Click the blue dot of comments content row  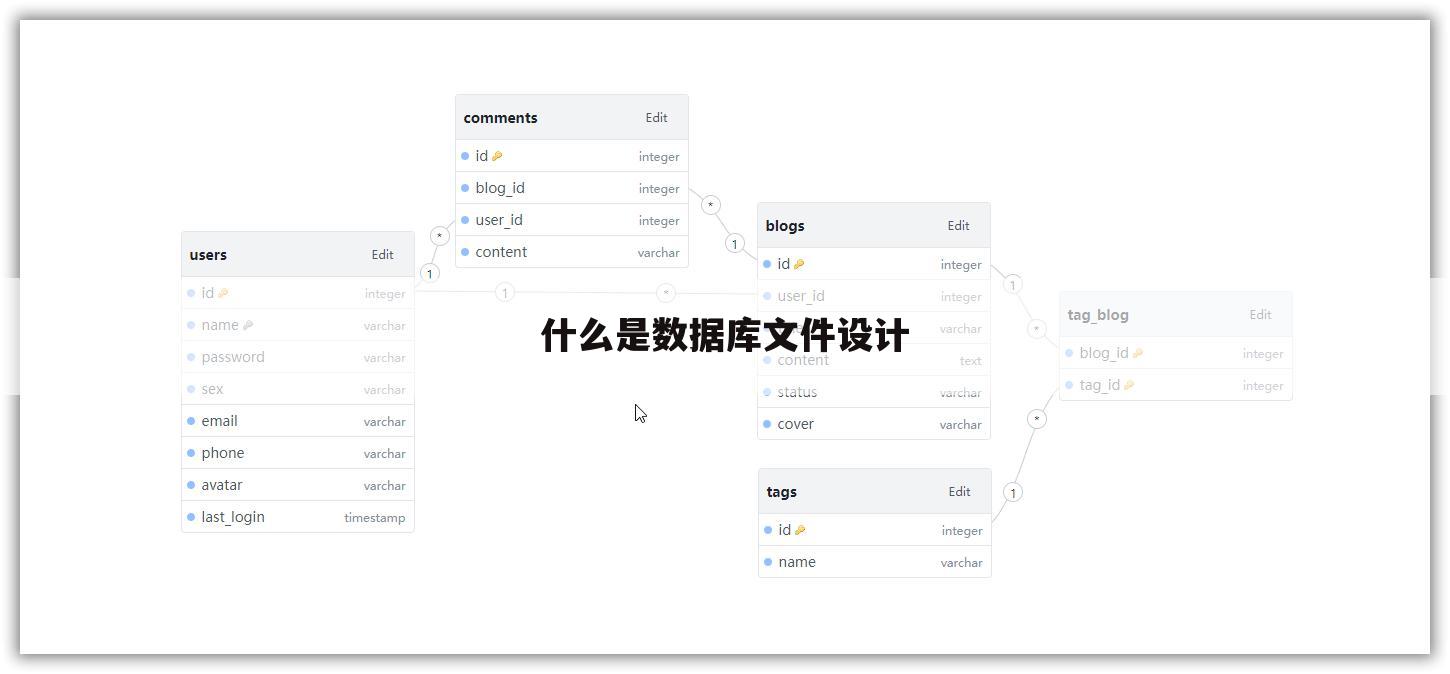click(465, 252)
